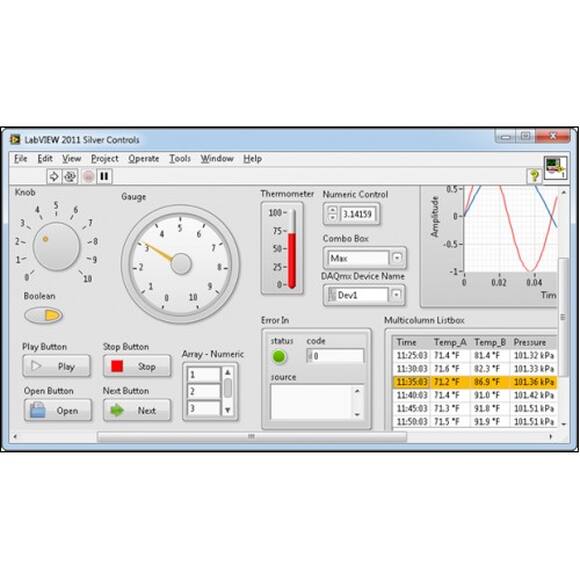The width and height of the screenshot is (580, 580).
Task: Select the 11:50:03 listbox row
Action: [475, 422]
